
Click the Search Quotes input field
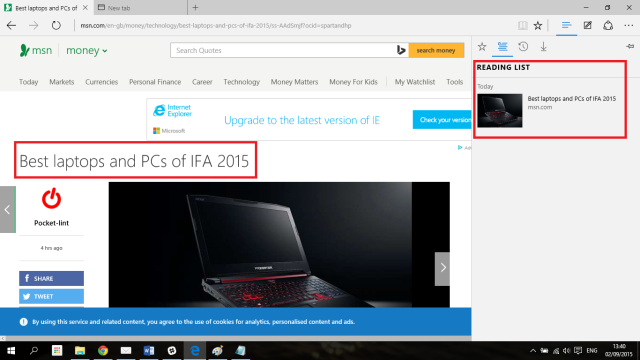click(284, 50)
